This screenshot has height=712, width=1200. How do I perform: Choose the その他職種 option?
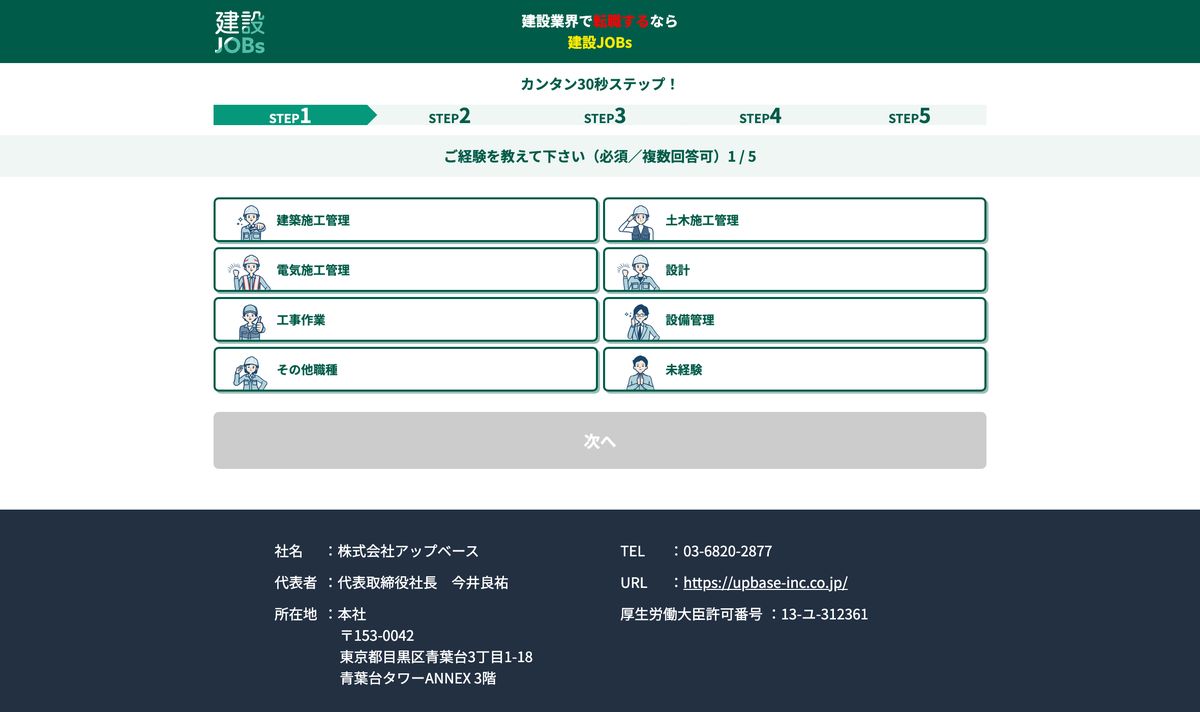[405, 369]
